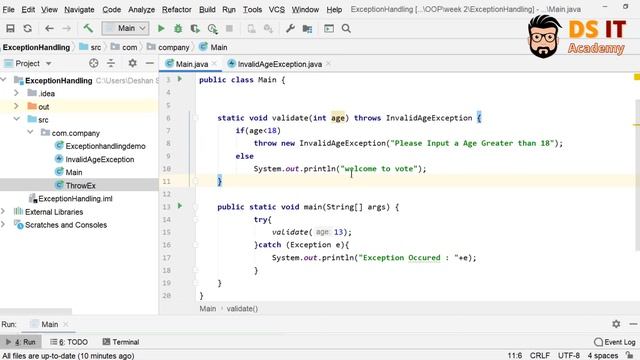Viewport: 640px width, 360px height.
Task: Open the TODO tool window
Action: click(x=69, y=342)
